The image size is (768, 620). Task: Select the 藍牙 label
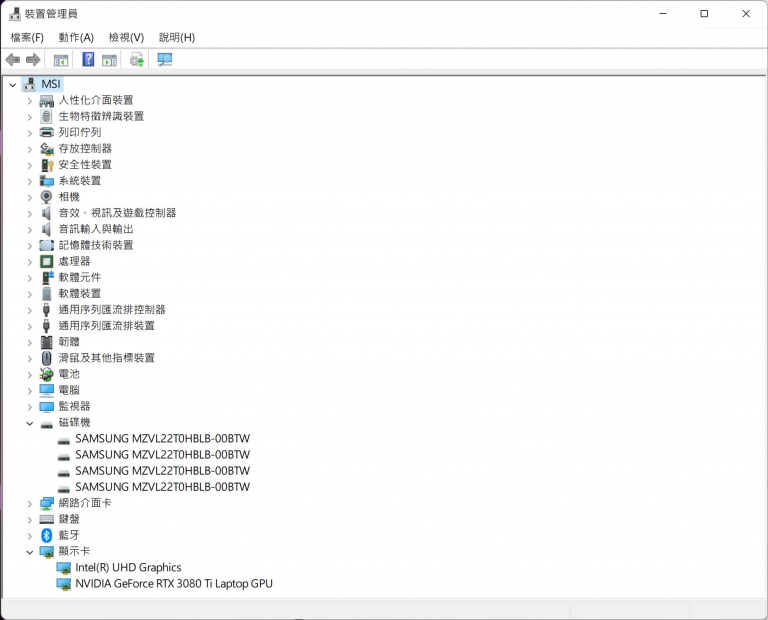point(69,535)
